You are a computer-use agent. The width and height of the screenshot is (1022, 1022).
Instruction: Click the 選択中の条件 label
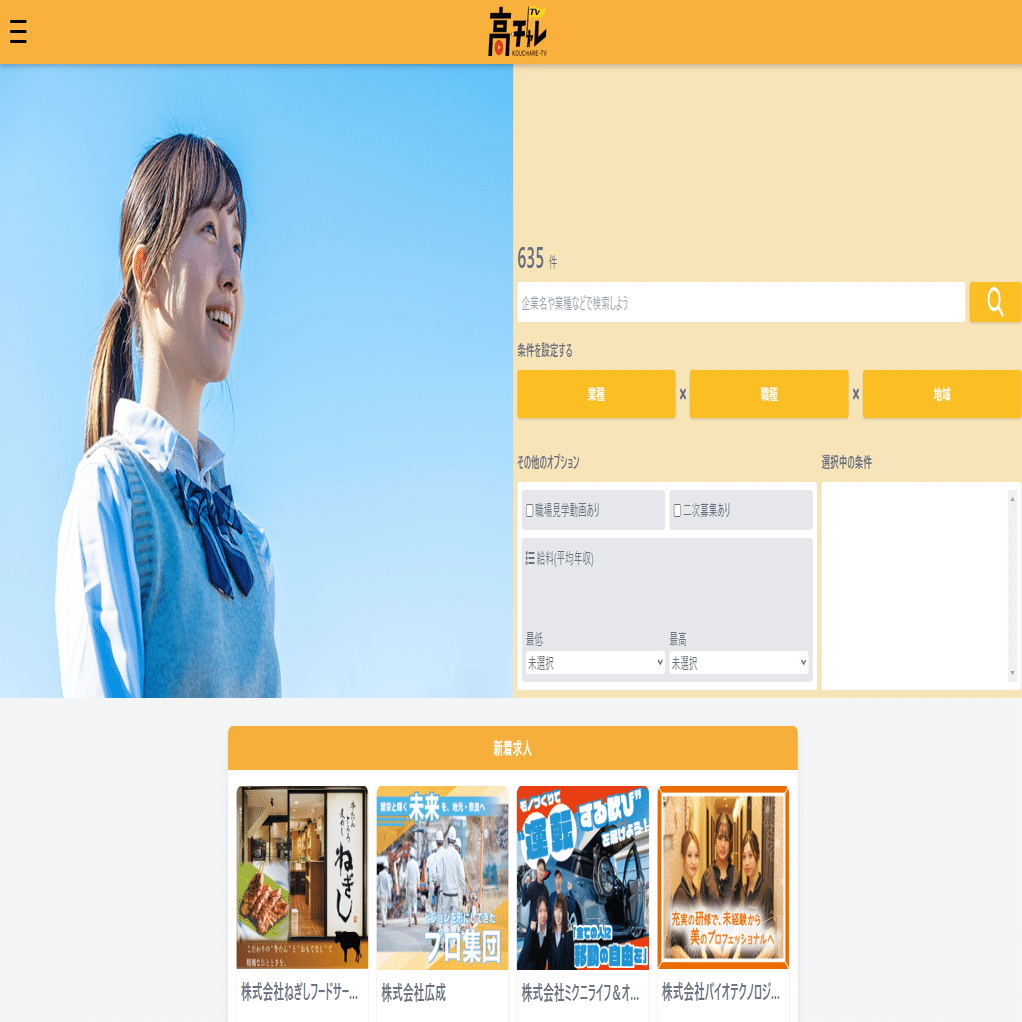(x=847, y=462)
